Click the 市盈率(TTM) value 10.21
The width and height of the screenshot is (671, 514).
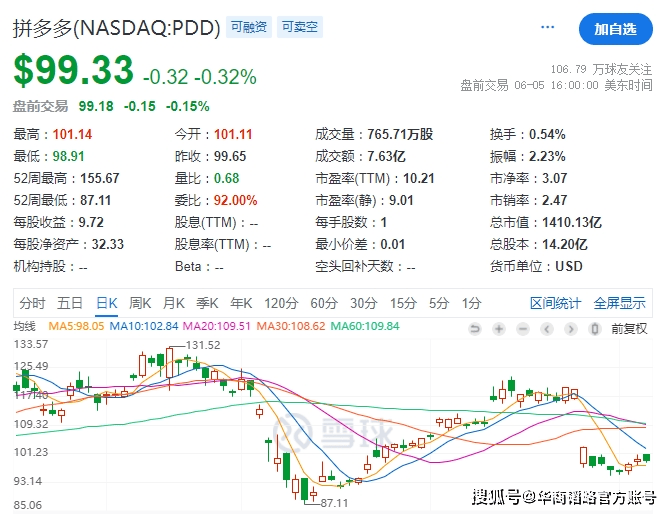coord(419,178)
